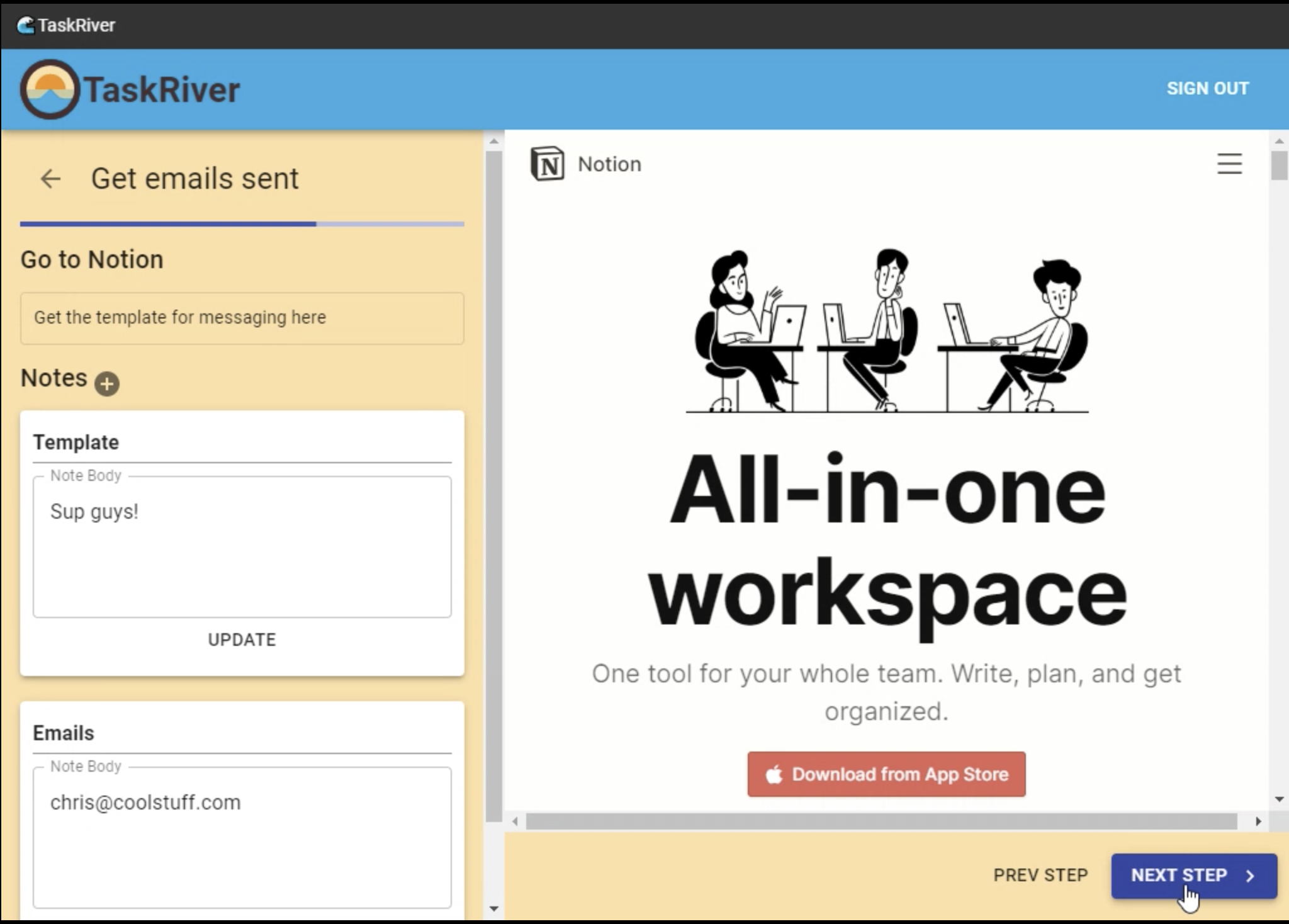Edit the Template note body text

coord(242,546)
